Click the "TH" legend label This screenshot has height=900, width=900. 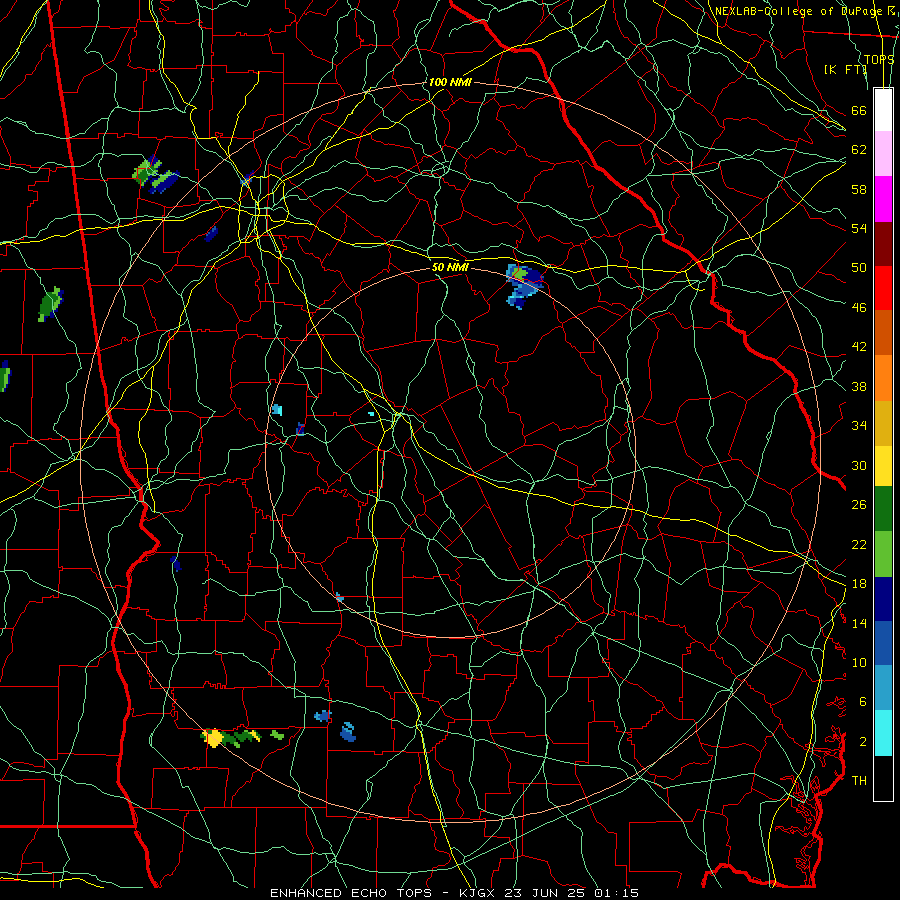point(859,780)
